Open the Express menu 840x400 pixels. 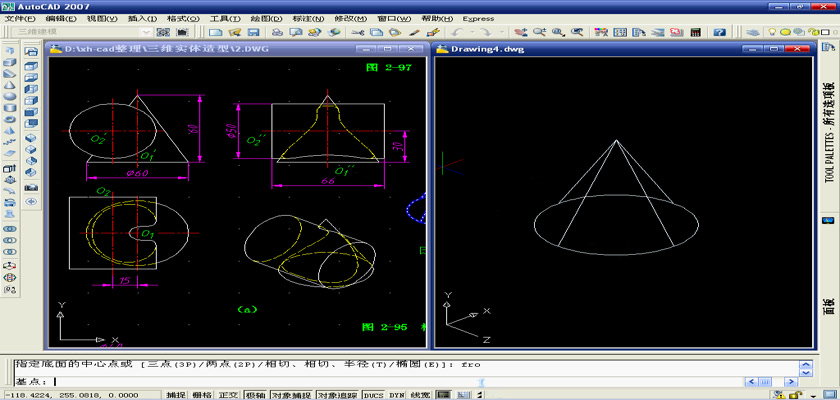pyautogui.click(x=478, y=18)
